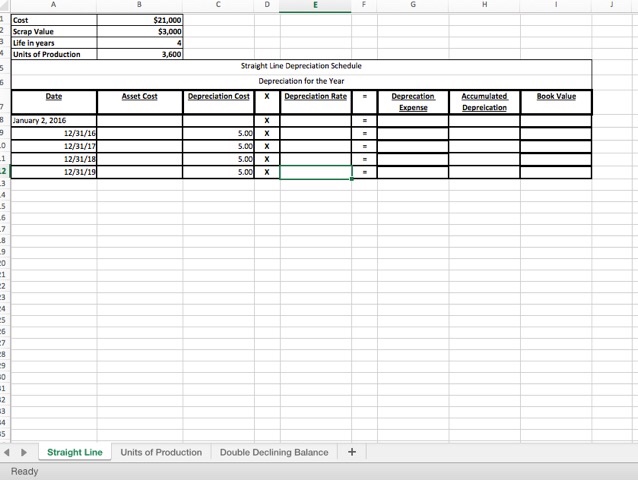This screenshot has height=480, width=638.
Task: Select the Scrap Value label cell
Action: point(54,31)
